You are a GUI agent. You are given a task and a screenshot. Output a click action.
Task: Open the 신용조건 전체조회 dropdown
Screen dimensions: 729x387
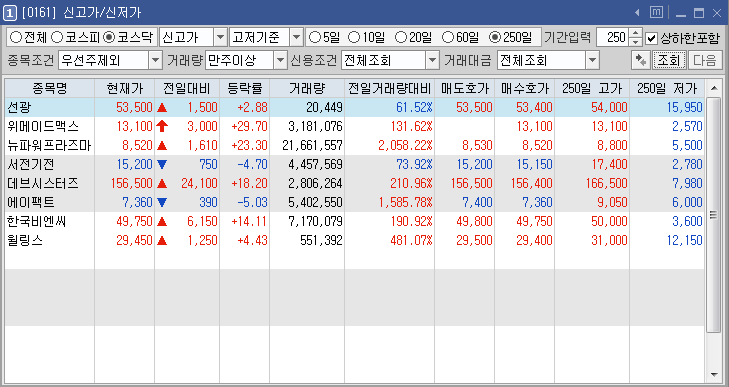pos(432,60)
